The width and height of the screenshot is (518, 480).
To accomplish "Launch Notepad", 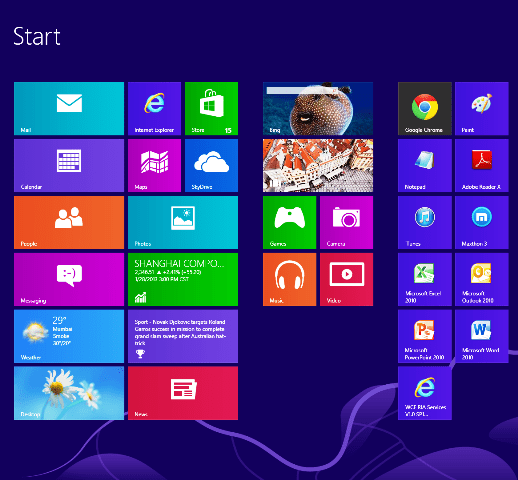I will pyautogui.click(x=425, y=165).
